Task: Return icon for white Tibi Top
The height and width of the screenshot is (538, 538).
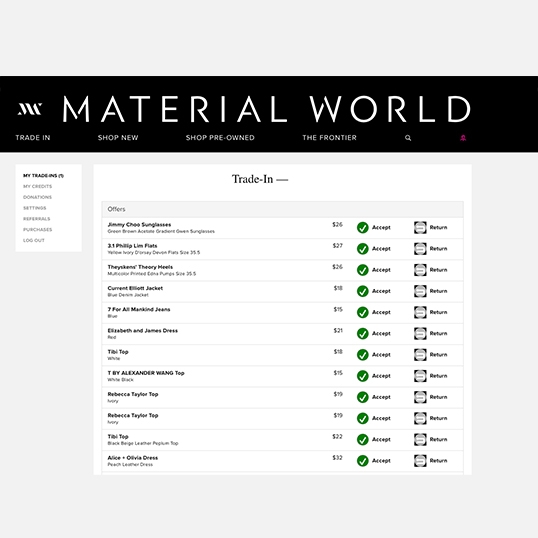Action: [x=420, y=355]
